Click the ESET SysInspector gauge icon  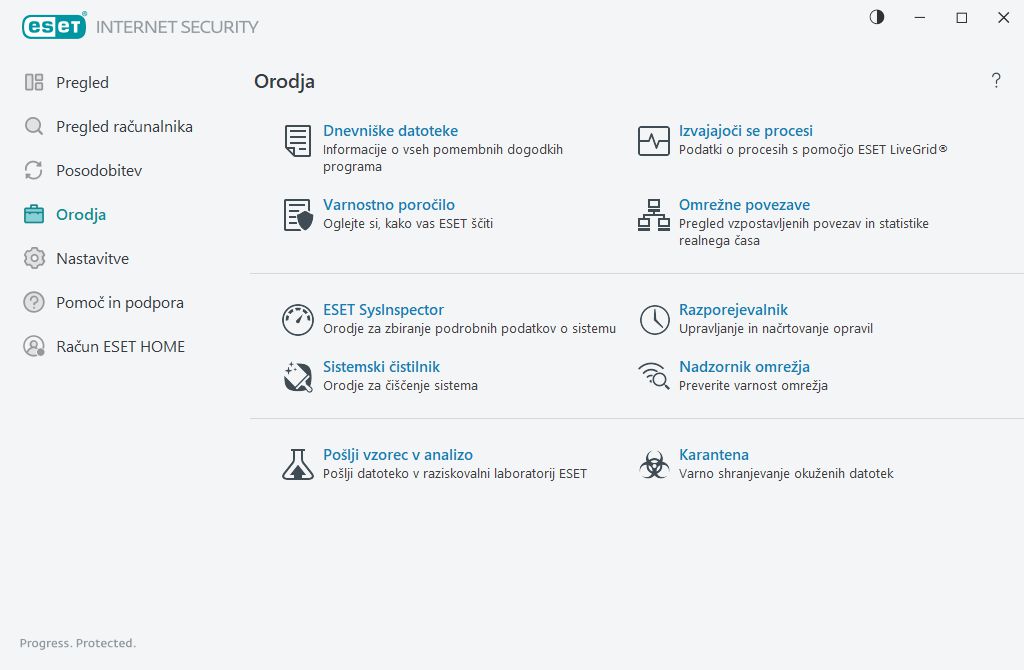pos(298,320)
